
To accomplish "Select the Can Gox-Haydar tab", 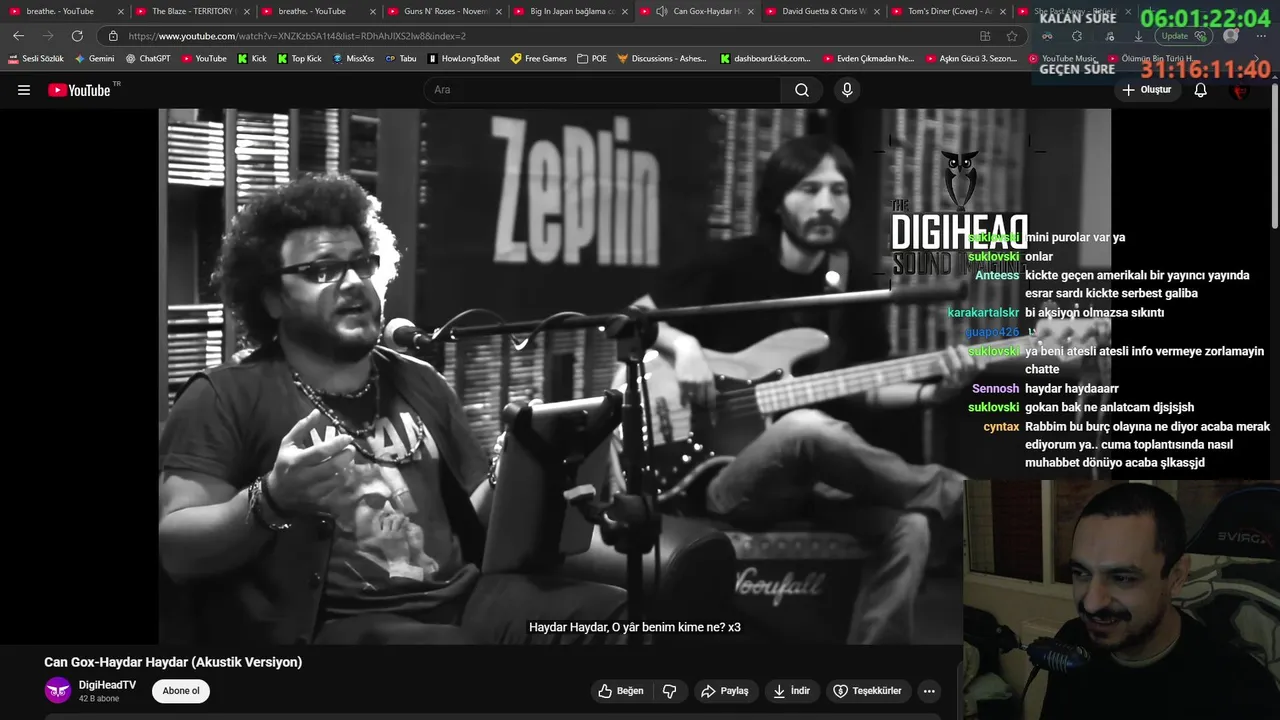I will tap(696, 11).
